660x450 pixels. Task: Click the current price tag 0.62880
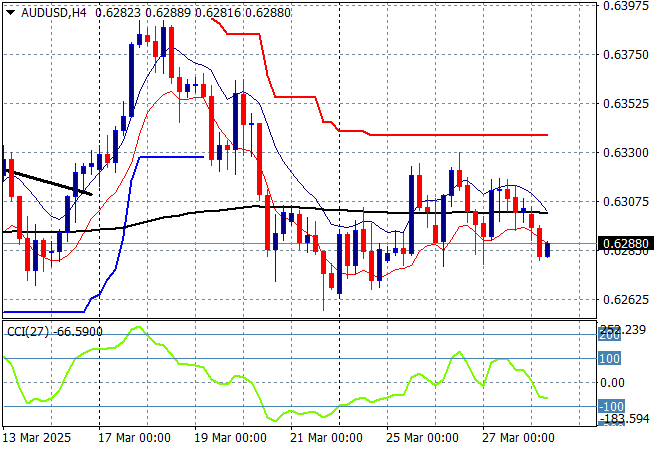point(626,243)
